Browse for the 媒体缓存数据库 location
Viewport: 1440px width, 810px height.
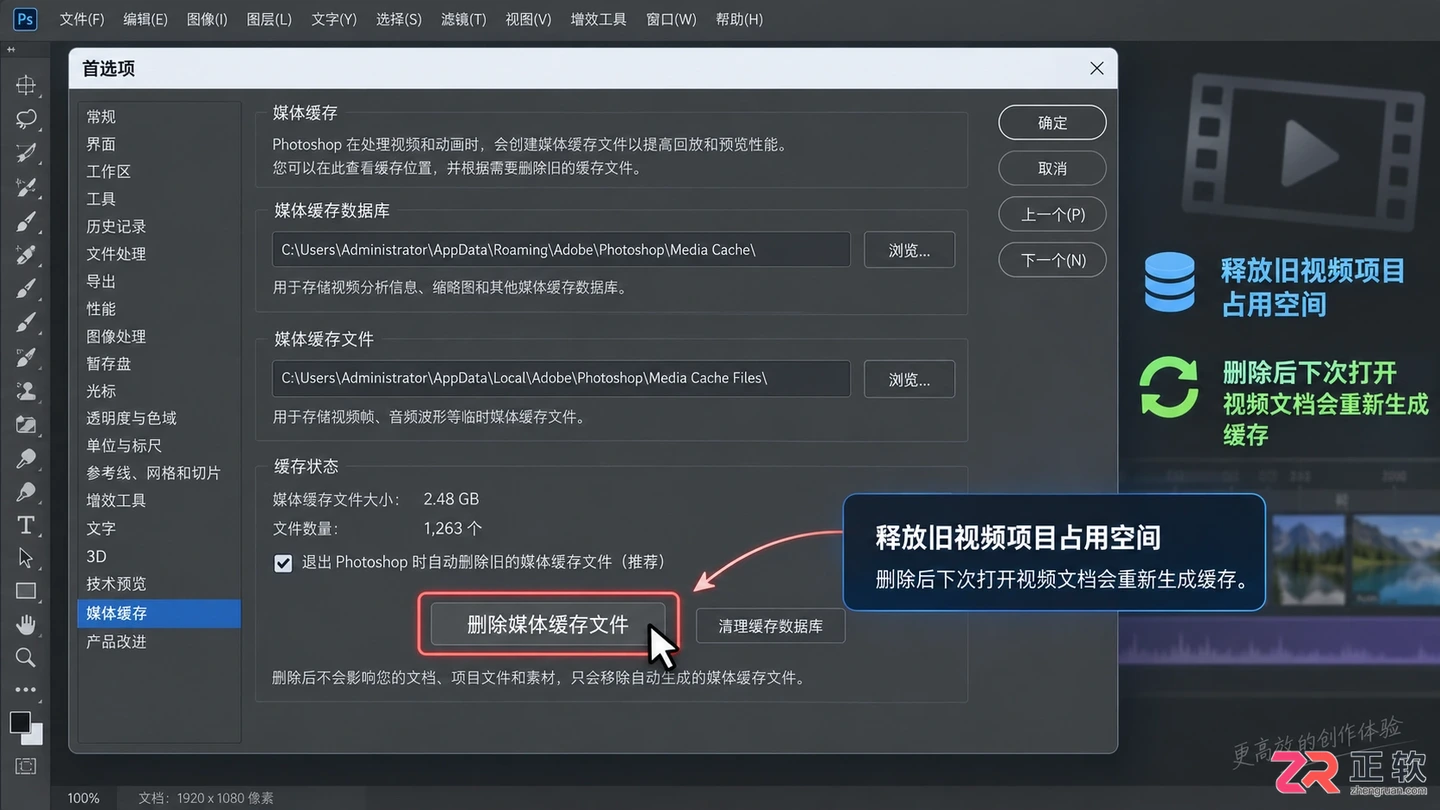pos(909,250)
